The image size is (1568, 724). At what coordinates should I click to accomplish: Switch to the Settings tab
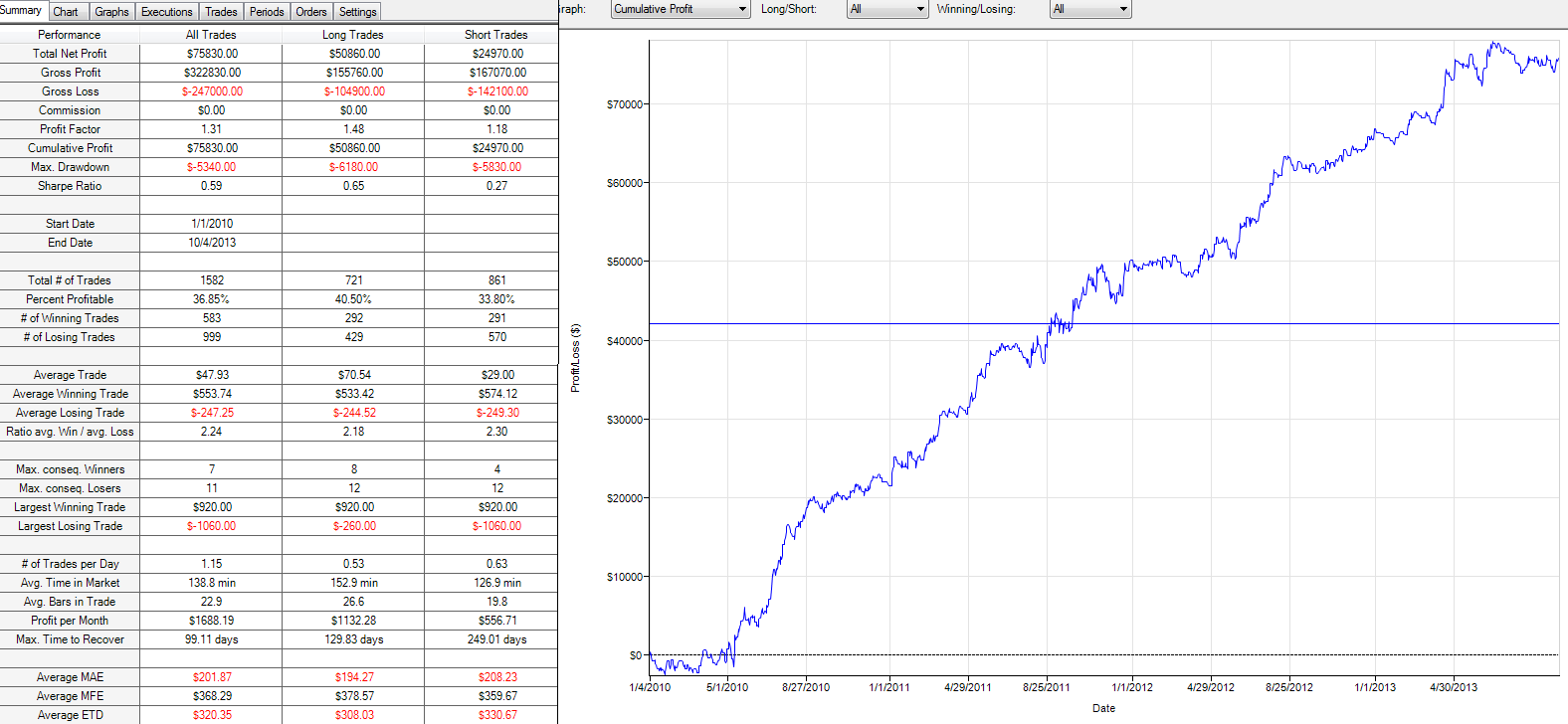[358, 12]
